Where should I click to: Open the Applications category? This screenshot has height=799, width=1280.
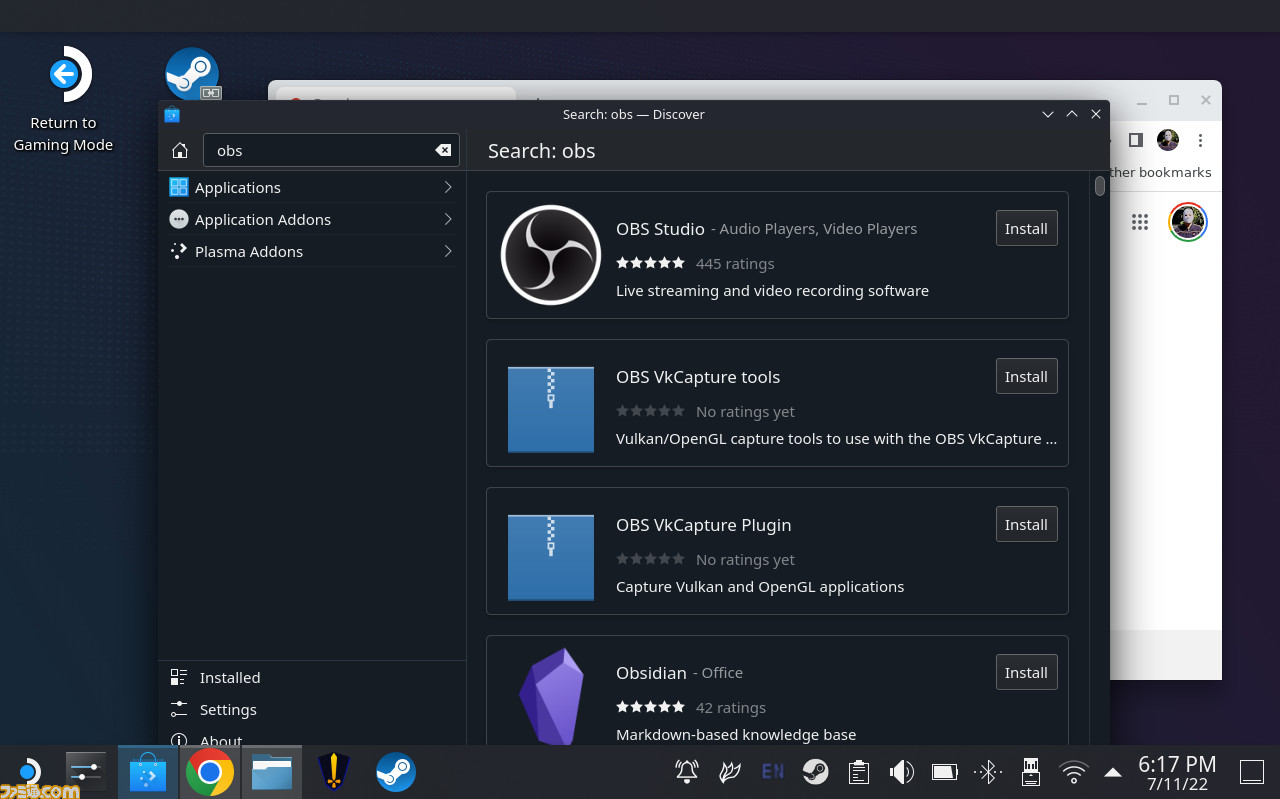click(x=311, y=187)
